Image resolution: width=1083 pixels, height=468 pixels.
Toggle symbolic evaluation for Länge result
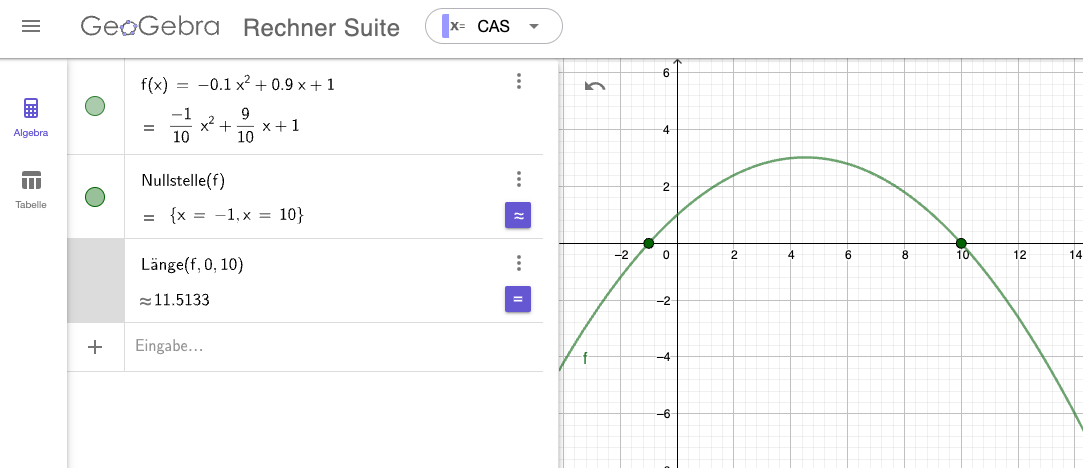pos(518,299)
